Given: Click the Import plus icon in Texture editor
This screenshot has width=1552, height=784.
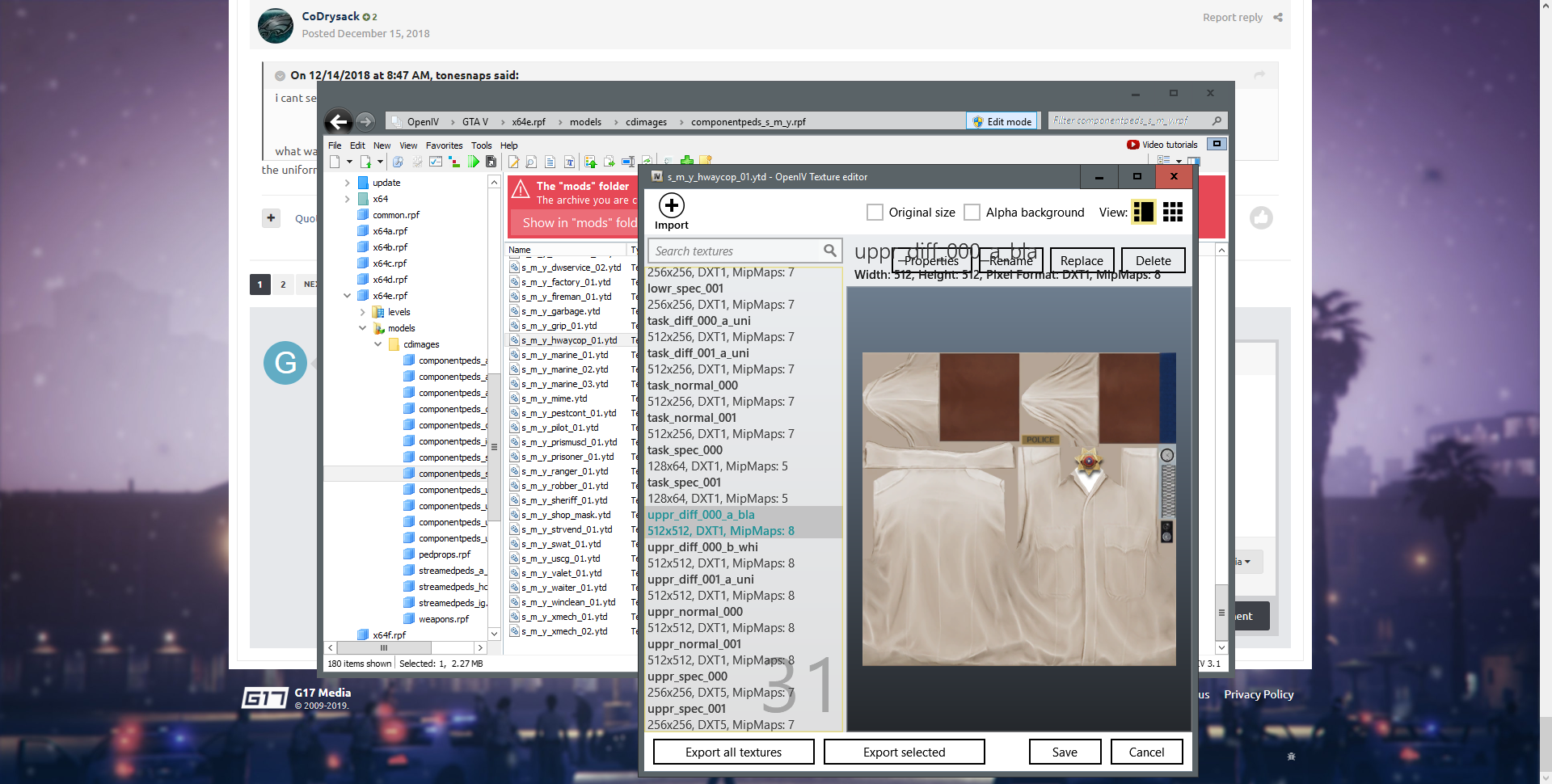Looking at the screenshot, I should coord(671,206).
